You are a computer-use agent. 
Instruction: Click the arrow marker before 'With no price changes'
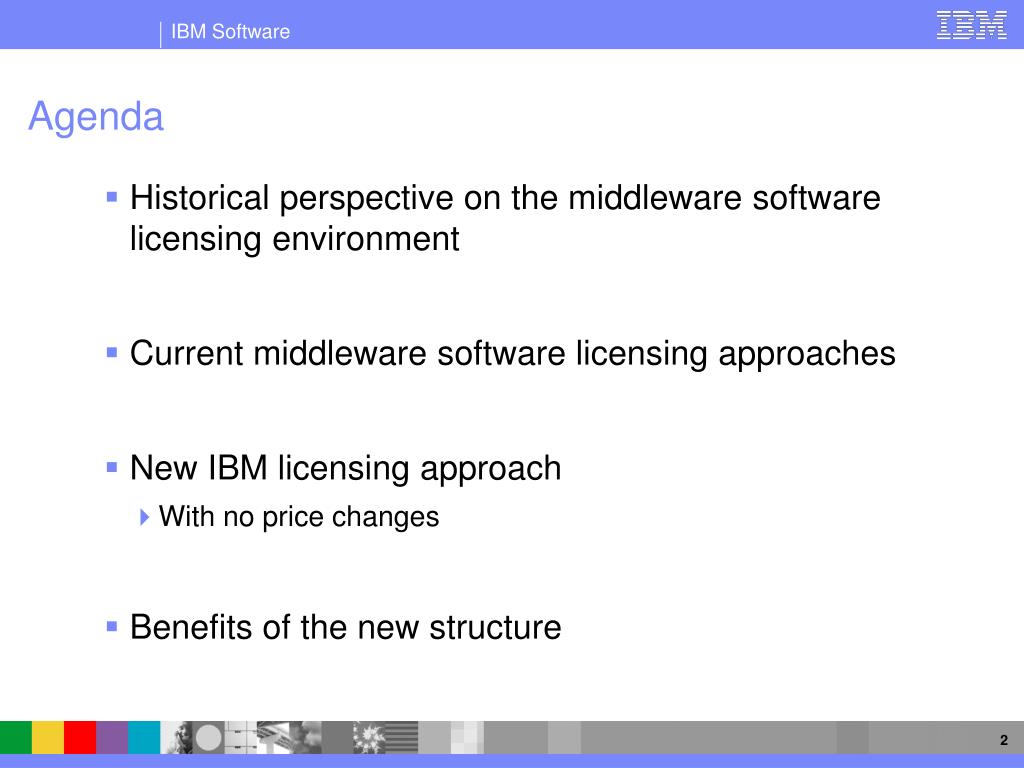click(x=144, y=517)
